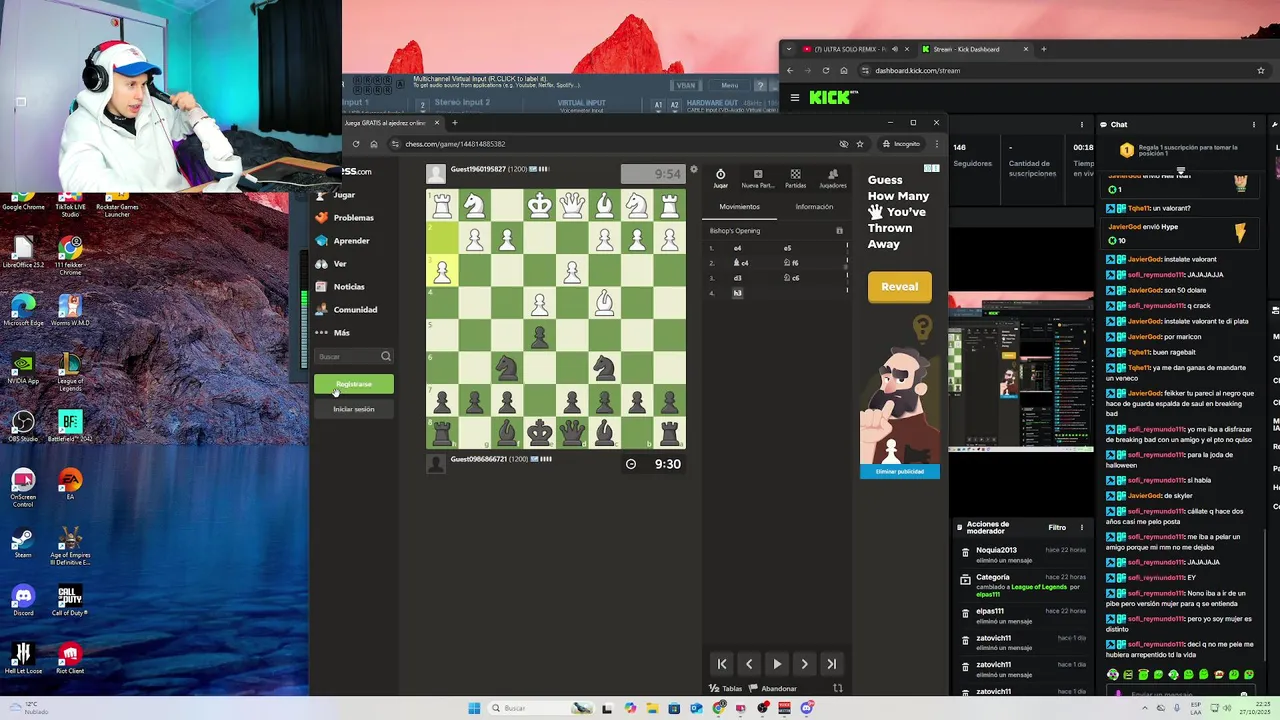This screenshot has width=1280, height=720.
Task: Select the white queen on the board
Action: [572, 205]
